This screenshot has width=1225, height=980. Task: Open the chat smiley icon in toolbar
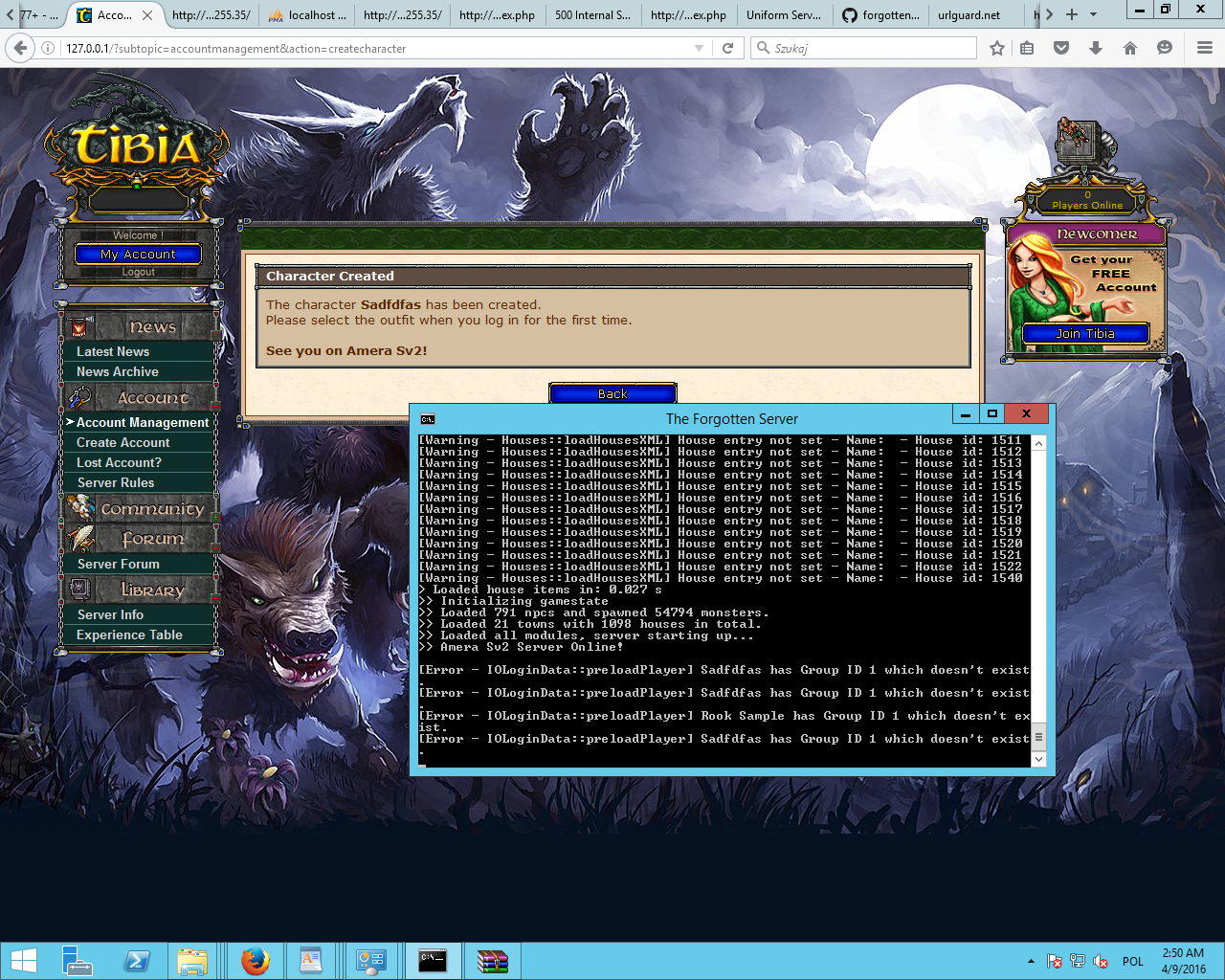[x=1165, y=48]
